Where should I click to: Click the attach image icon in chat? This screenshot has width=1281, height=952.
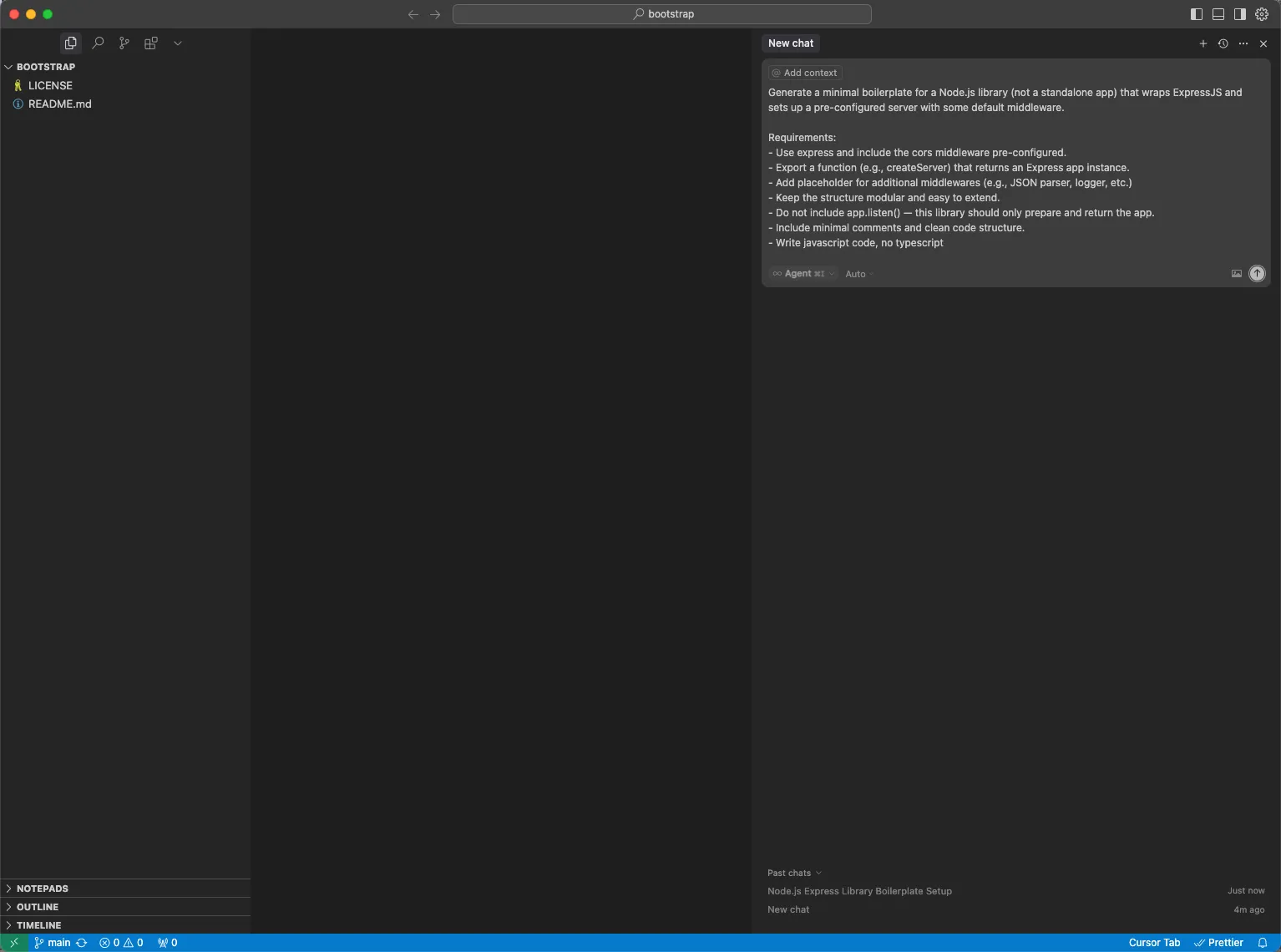tap(1237, 274)
